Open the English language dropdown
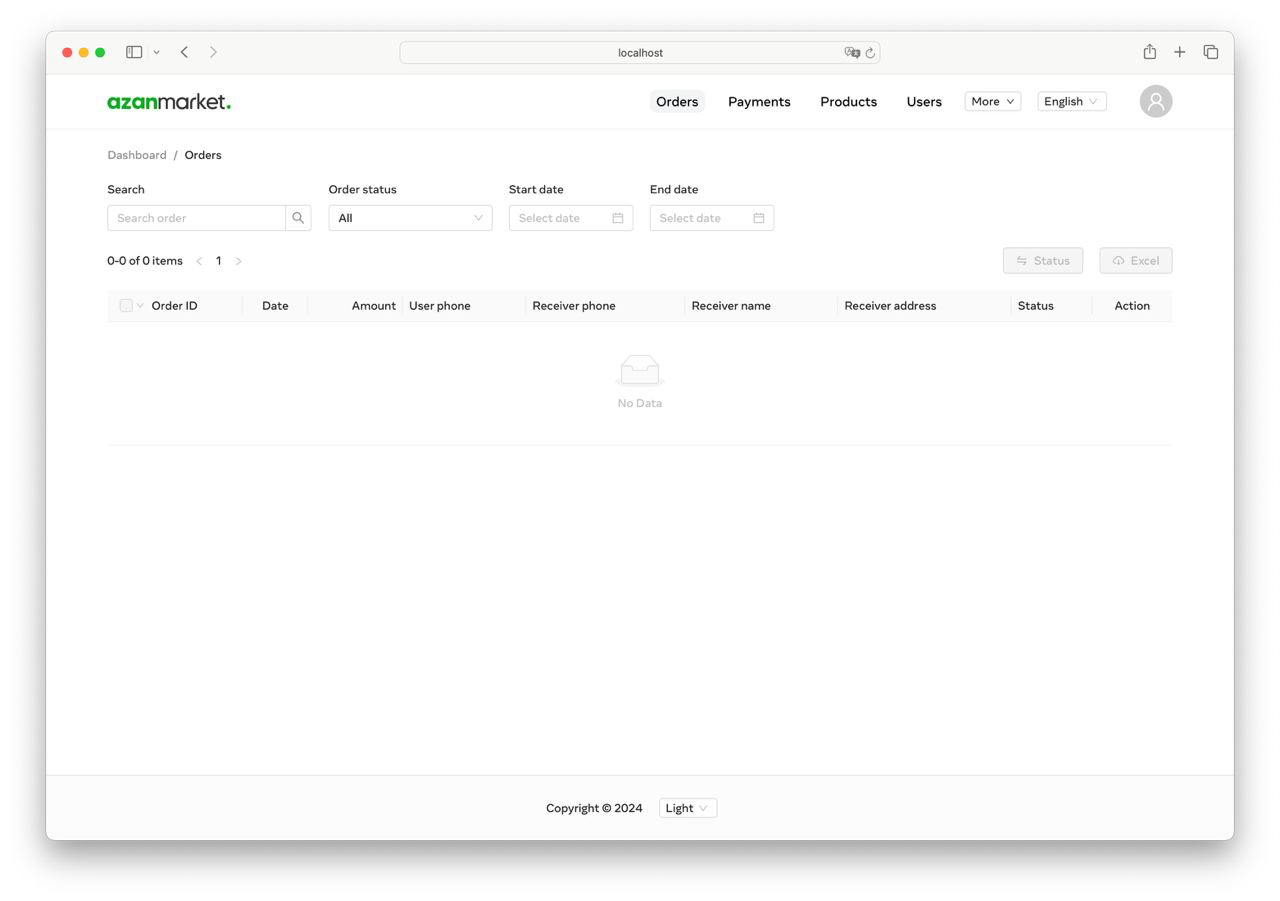The image size is (1280, 901). [1070, 101]
